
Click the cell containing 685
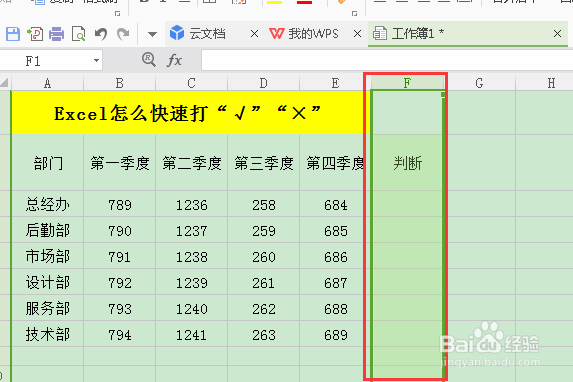point(335,230)
